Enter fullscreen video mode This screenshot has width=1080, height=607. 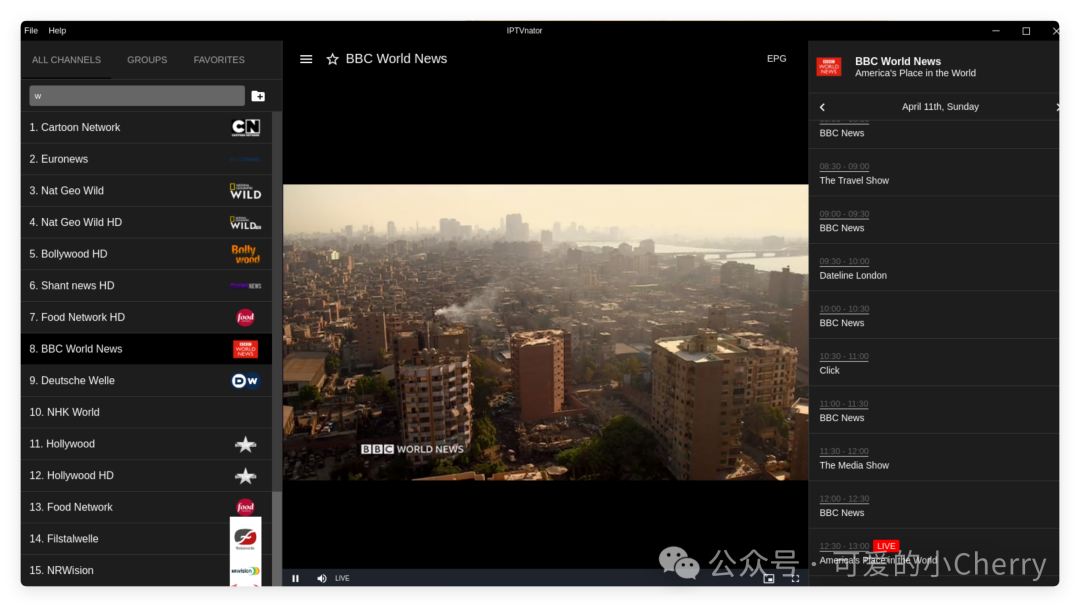pyautogui.click(x=795, y=578)
